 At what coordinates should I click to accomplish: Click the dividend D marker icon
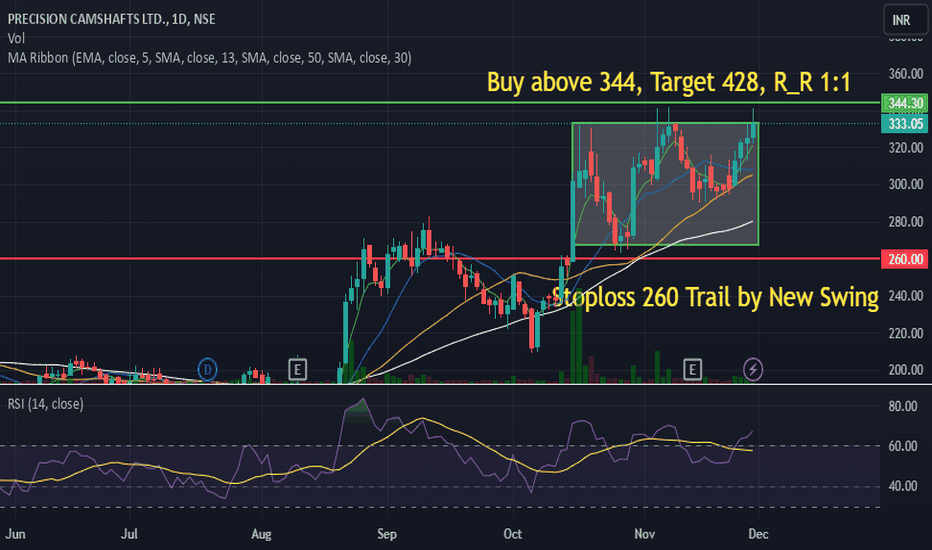coord(207,369)
